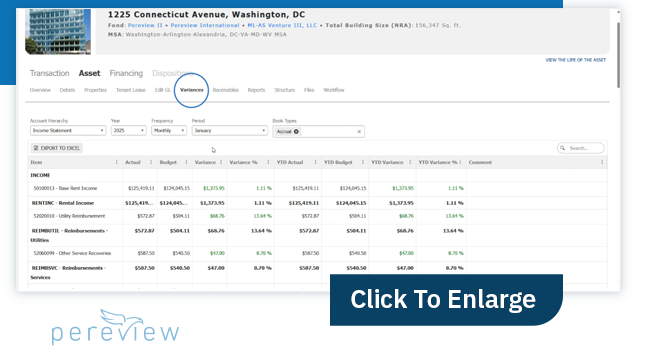Open the YTD Budget column menu
647x363 pixels.
pos(363,162)
